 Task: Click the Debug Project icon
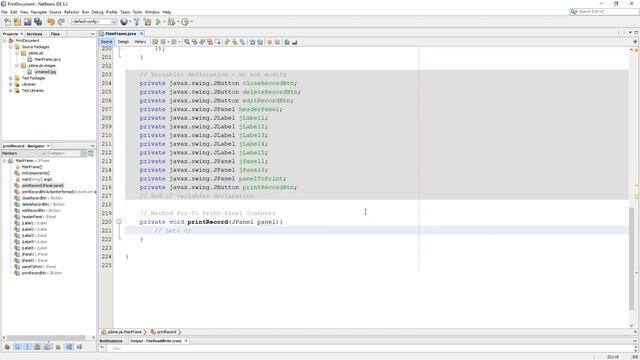(x=172, y=22)
